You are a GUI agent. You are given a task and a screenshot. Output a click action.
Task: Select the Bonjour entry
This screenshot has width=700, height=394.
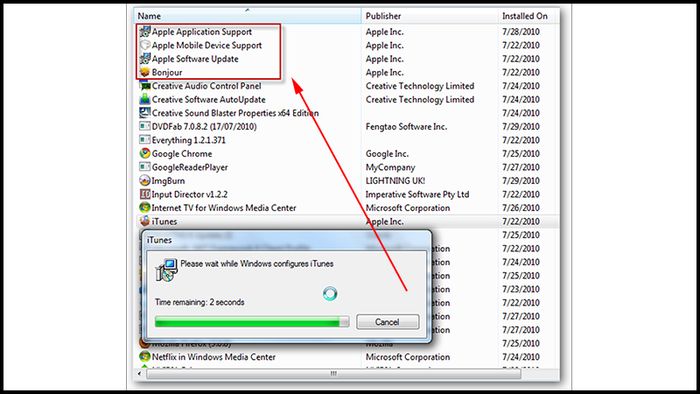167,72
